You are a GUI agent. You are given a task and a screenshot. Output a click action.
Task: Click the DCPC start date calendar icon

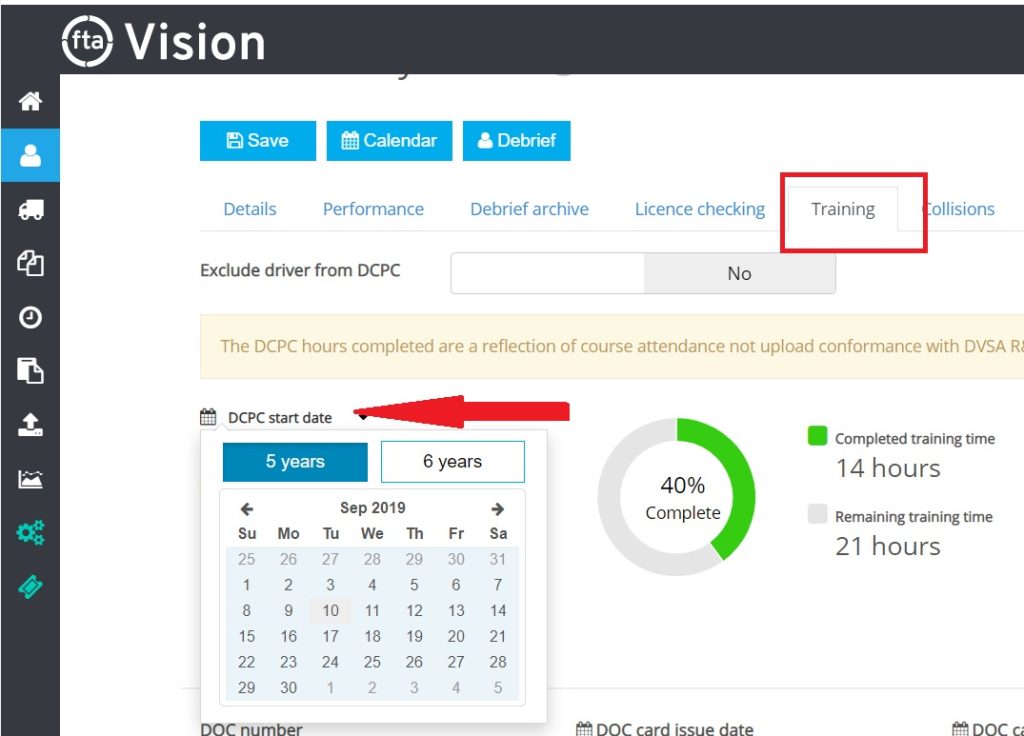pos(208,417)
